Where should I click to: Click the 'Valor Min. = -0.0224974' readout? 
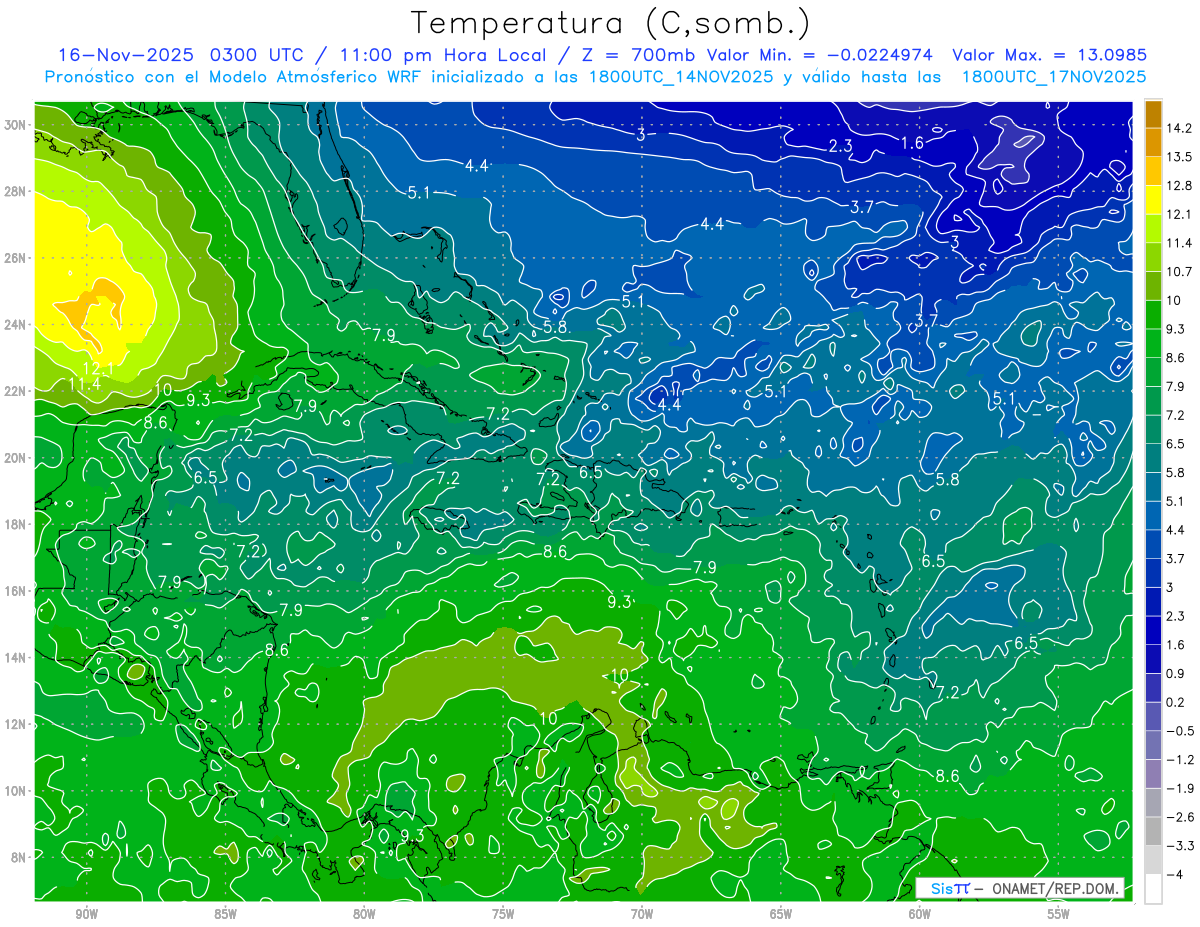click(x=820, y=55)
